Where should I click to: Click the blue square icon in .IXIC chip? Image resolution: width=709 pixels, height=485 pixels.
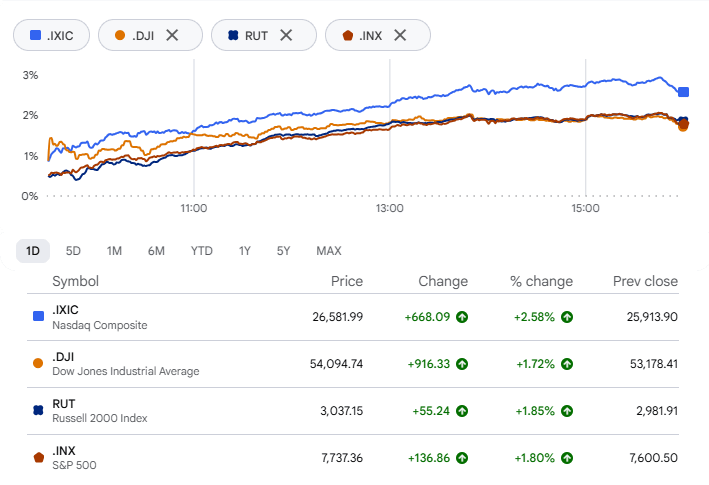tap(35, 35)
